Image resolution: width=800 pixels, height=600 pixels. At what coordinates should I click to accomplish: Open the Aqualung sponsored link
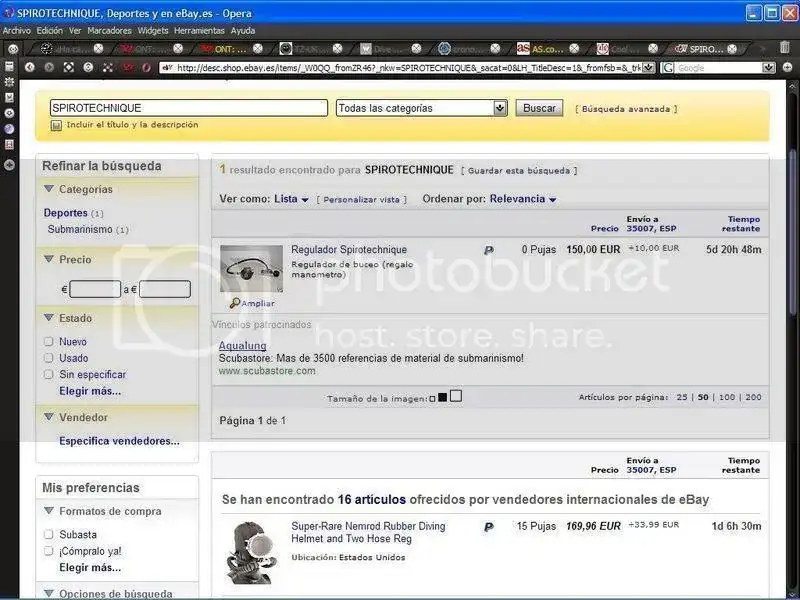click(x=242, y=345)
